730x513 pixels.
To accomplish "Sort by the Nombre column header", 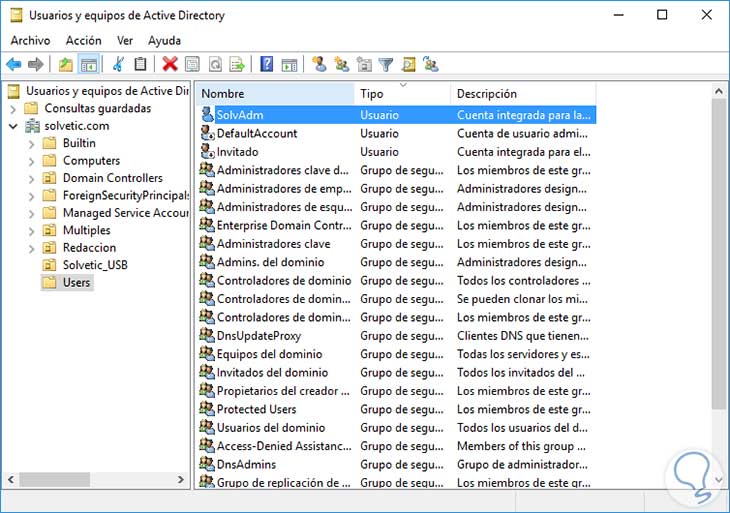I will 275,94.
